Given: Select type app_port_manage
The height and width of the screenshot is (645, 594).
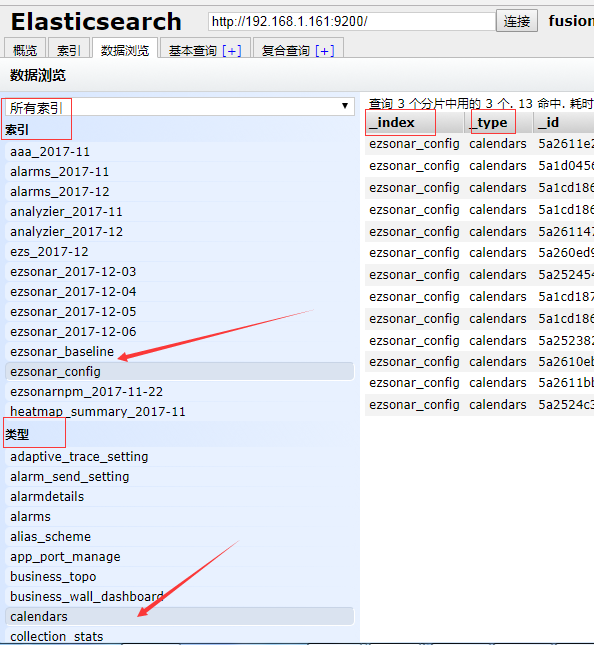Looking at the screenshot, I should click(179, 557).
